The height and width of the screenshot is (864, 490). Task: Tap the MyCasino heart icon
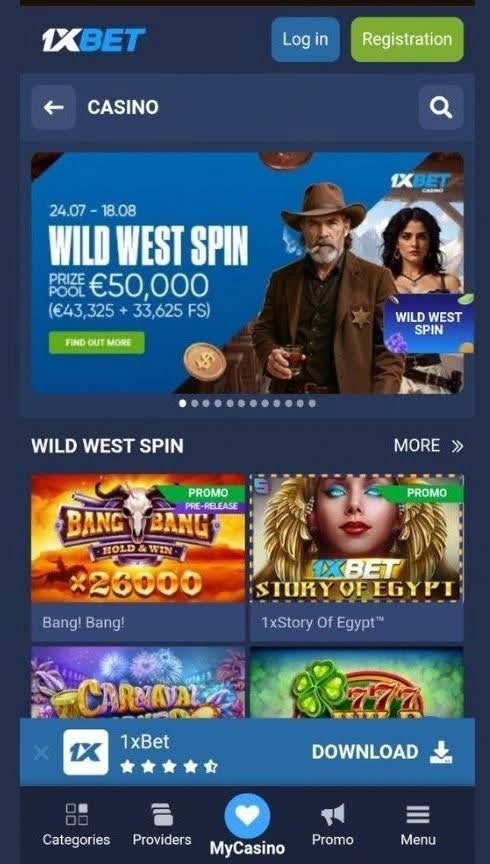(247, 816)
